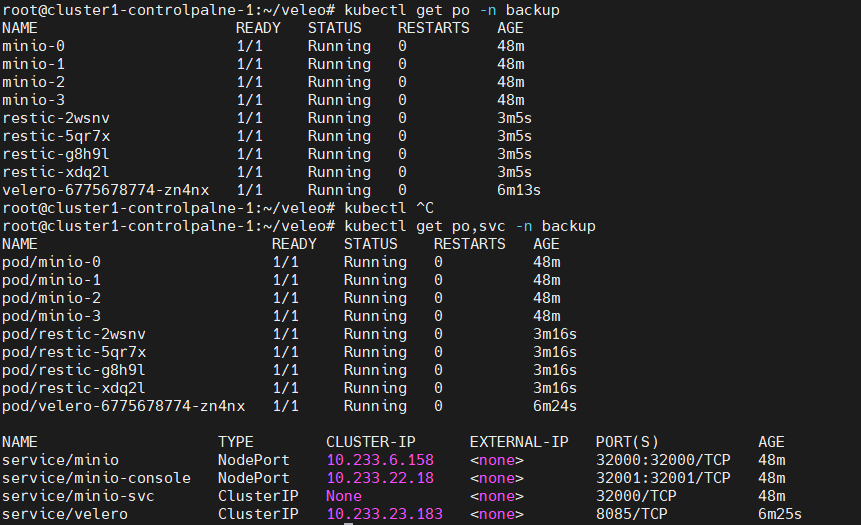The image size is (861, 525).
Task: Click restic-5qr7x in the first pod list
Action: click(56, 136)
